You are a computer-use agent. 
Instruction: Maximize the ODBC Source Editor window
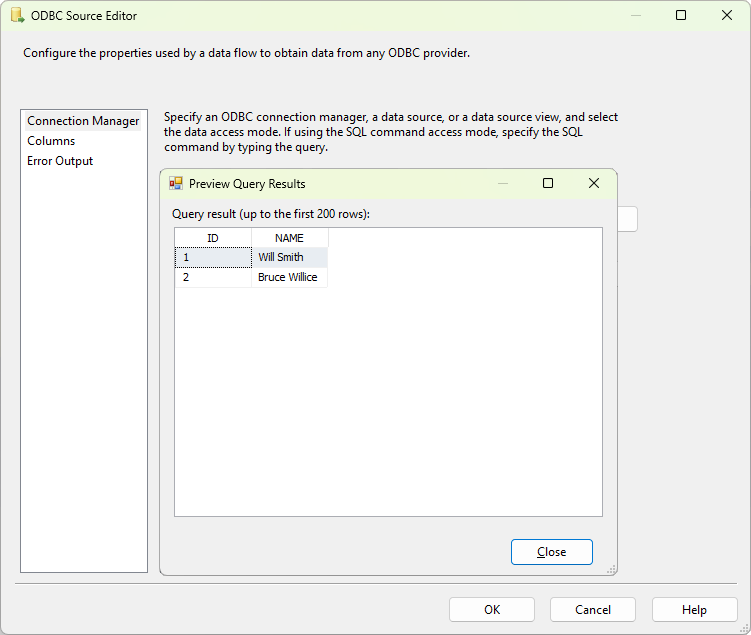tap(681, 16)
